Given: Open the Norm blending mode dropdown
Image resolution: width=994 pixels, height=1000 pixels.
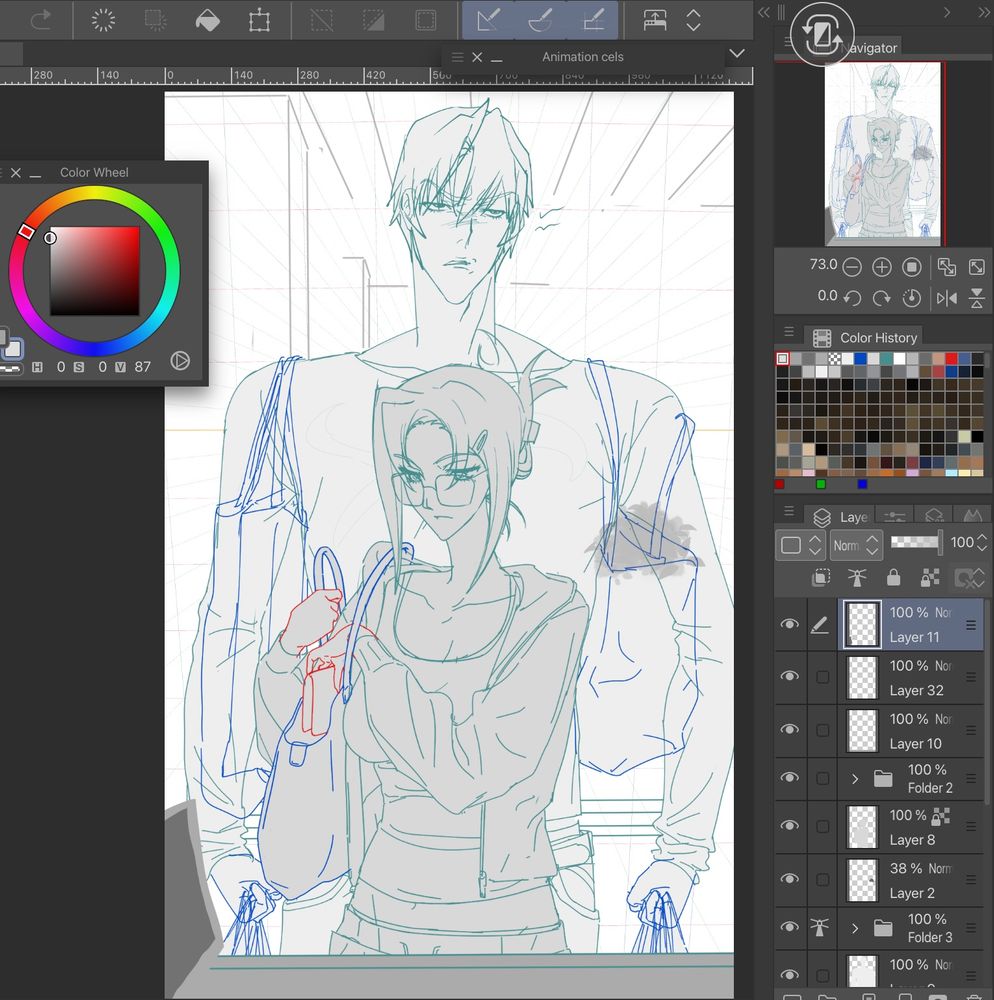Looking at the screenshot, I should click(x=856, y=545).
